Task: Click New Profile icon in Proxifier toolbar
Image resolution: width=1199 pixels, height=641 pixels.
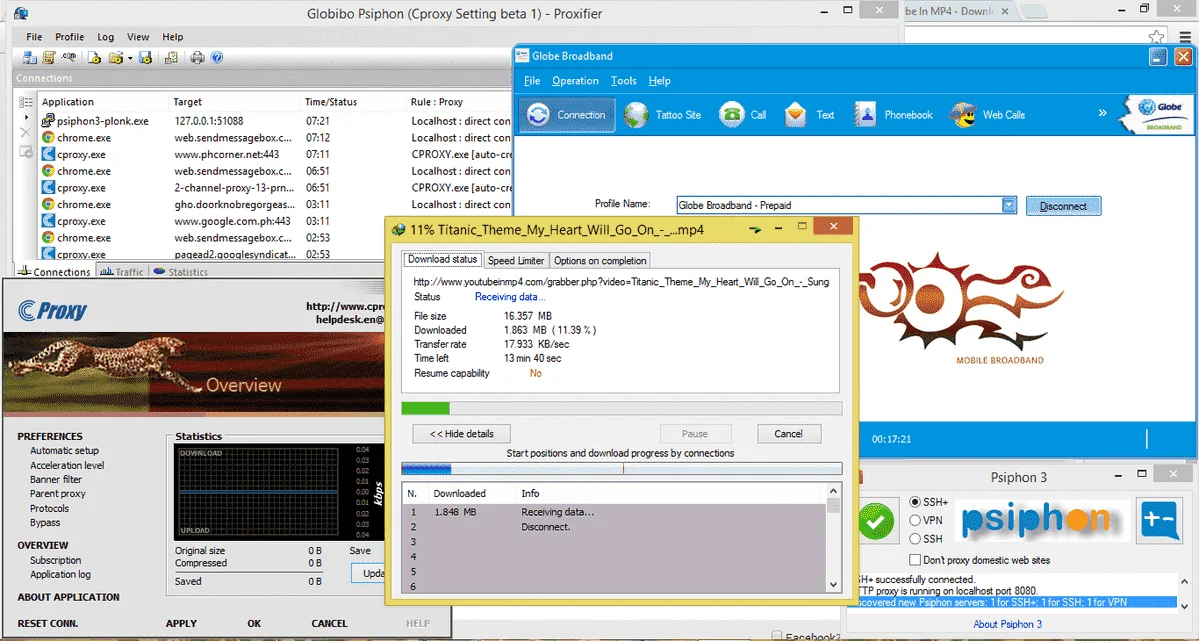Action: coord(94,57)
